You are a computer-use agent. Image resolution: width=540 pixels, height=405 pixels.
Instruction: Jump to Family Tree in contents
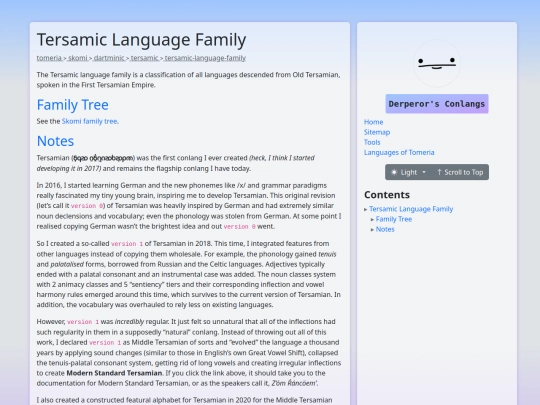click(394, 219)
